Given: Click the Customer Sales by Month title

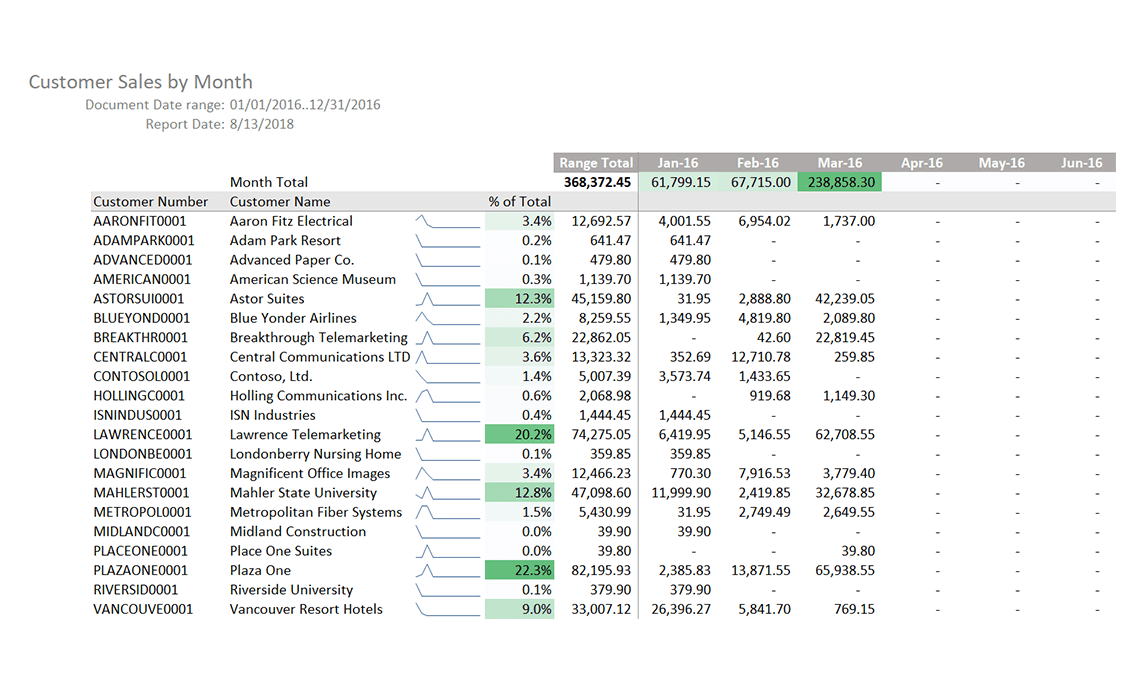Looking at the screenshot, I should click(140, 82).
